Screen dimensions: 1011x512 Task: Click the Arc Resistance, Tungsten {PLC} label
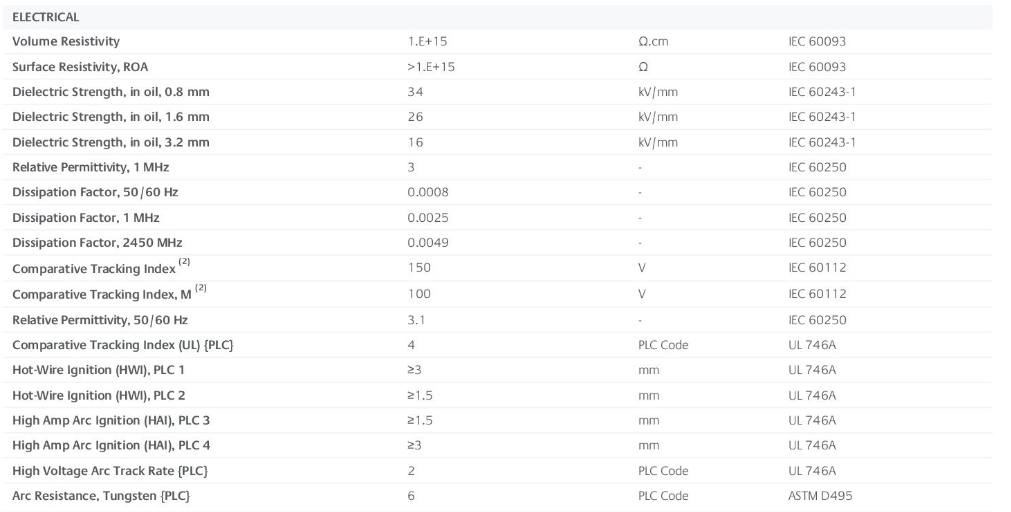point(101,496)
